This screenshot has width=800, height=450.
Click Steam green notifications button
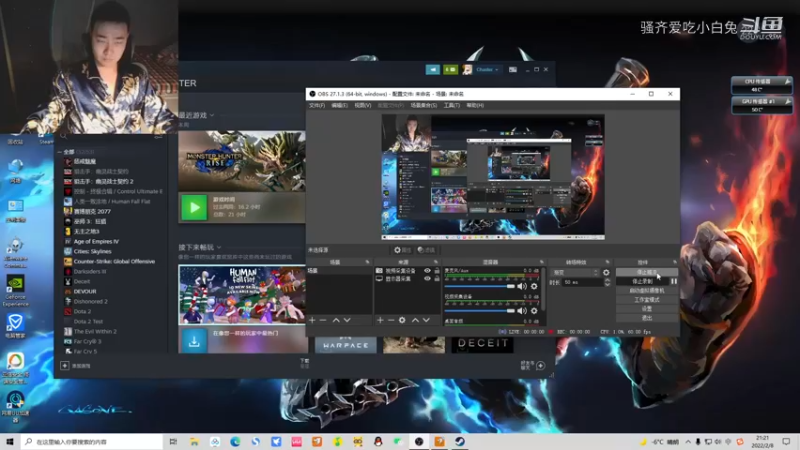coord(451,69)
